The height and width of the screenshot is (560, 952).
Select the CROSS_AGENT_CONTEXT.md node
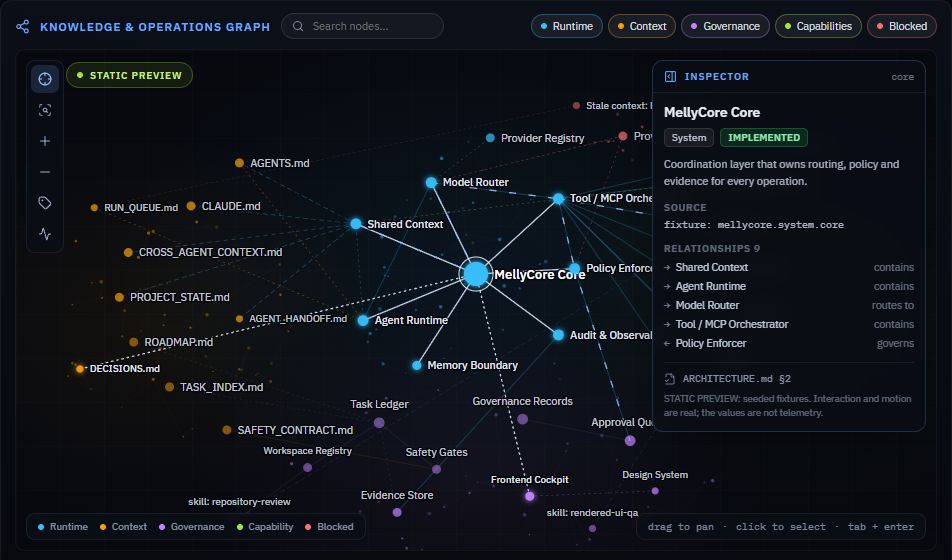pos(128,252)
